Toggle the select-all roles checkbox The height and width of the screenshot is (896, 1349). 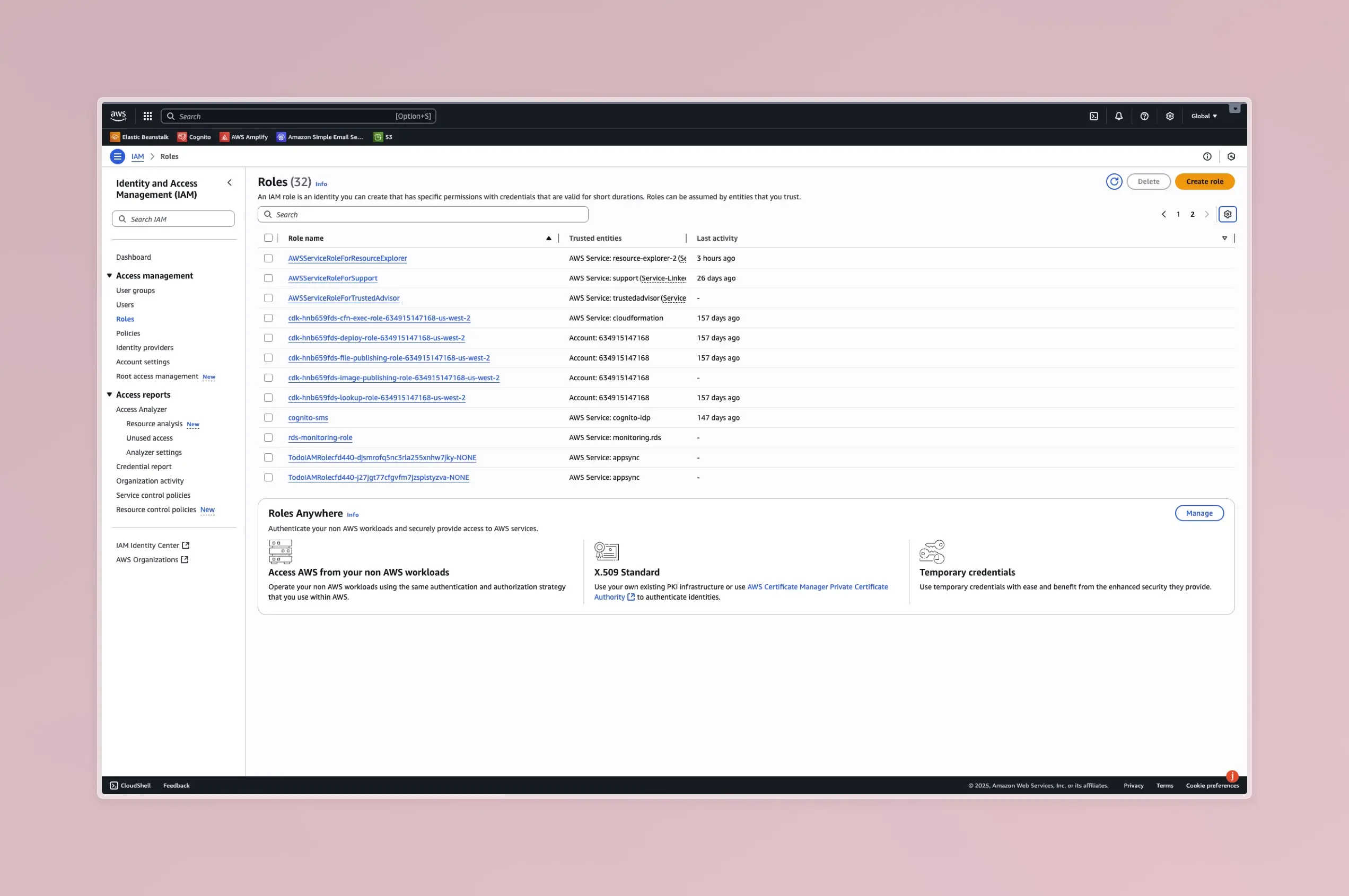coord(268,238)
